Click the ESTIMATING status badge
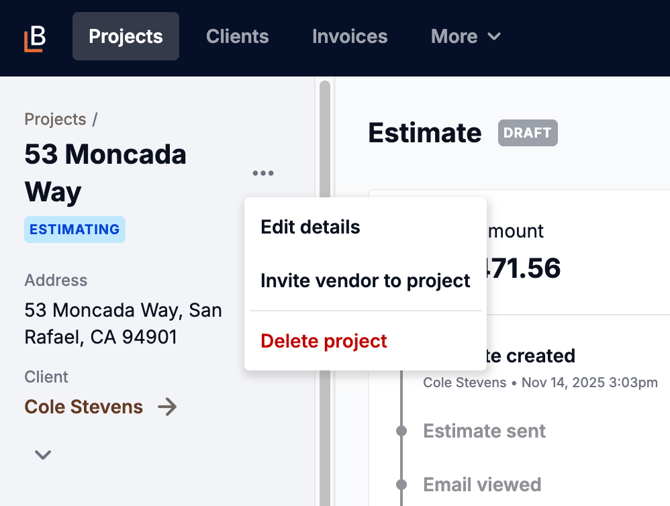Image resolution: width=670 pixels, height=506 pixels. (x=75, y=229)
